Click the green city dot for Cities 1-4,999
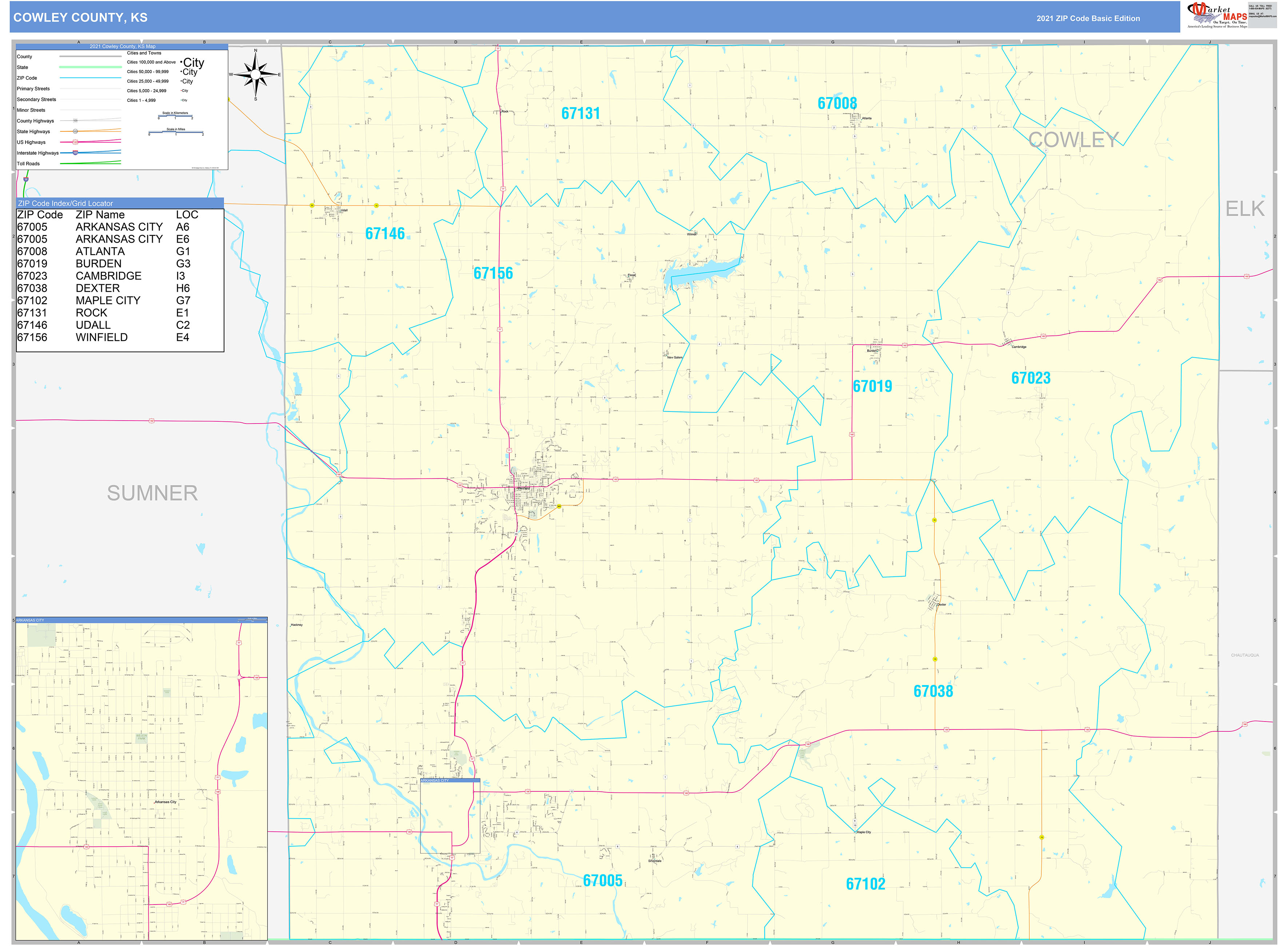Viewport: 1288px width, 946px height. point(181,100)
